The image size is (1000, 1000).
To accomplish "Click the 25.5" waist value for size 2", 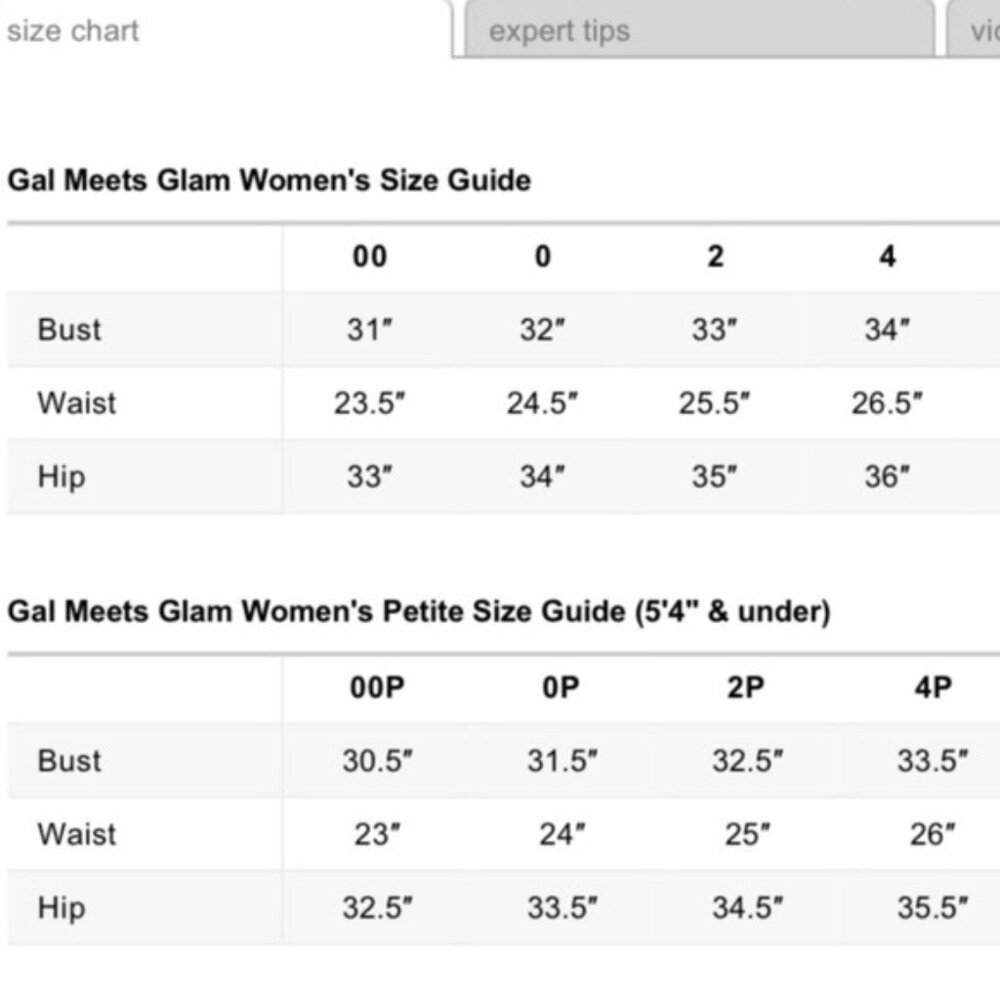I will point(715,404).
